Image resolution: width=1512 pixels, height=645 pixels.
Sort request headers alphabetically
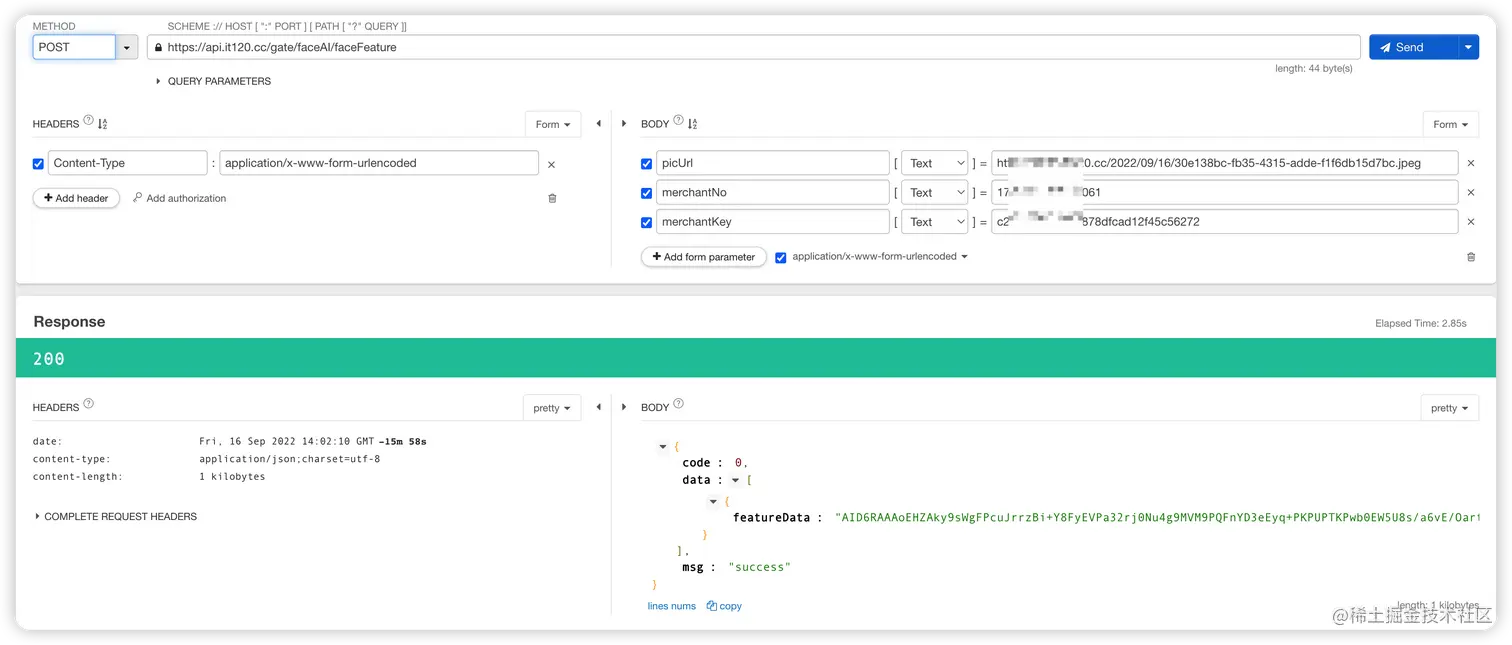tap(102, 124)
